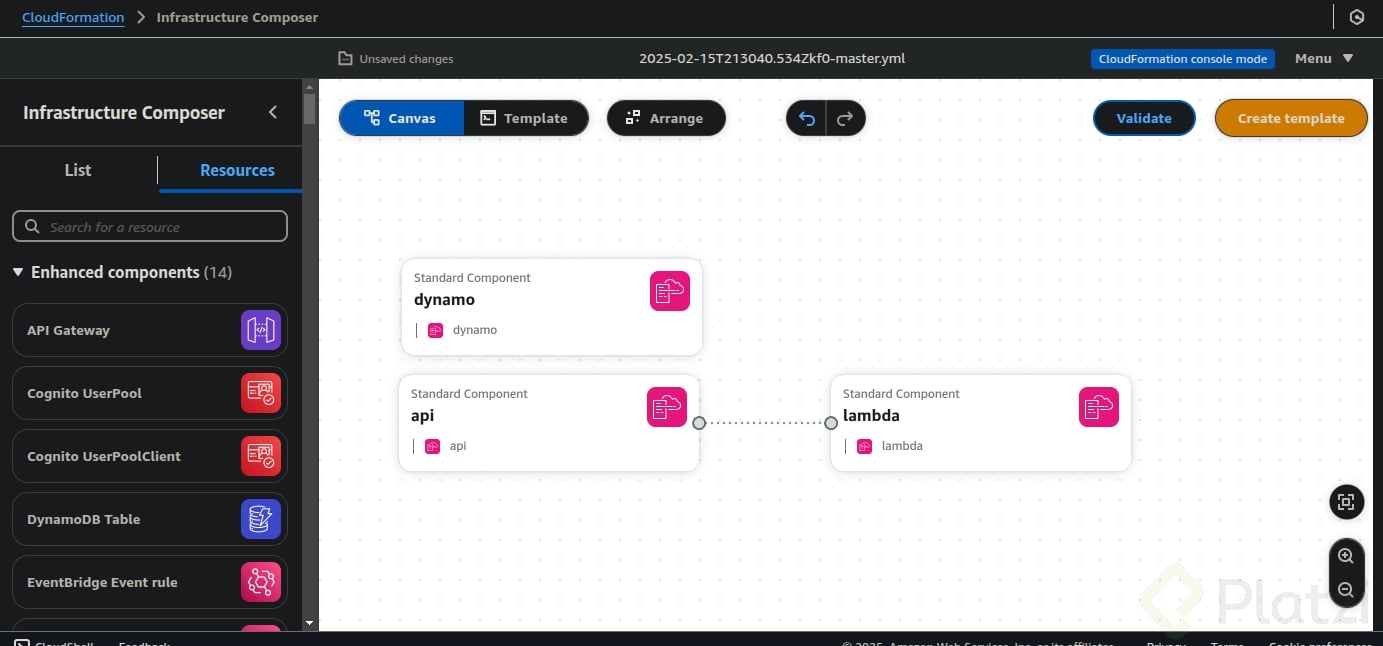Screen dimensions: 1383x646
Task: Click small api resource icon in card
Action: [x=433, y=446]
